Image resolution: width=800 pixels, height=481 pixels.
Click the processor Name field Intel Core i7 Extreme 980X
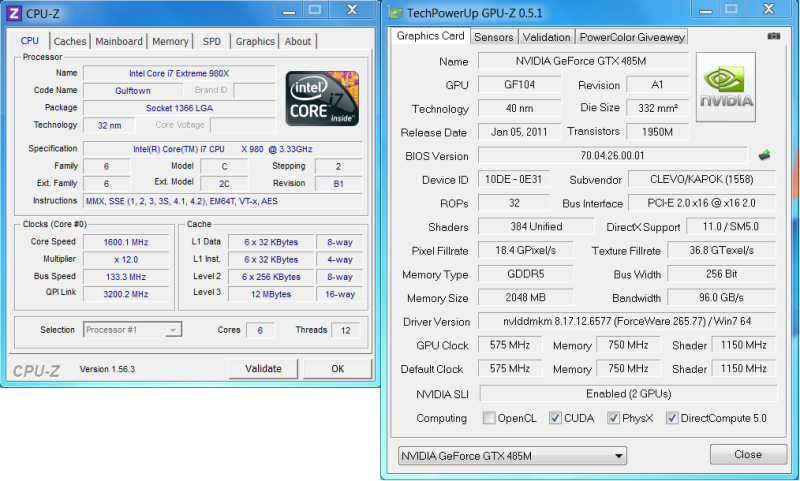pyautogui.click(x=179, y=73)
